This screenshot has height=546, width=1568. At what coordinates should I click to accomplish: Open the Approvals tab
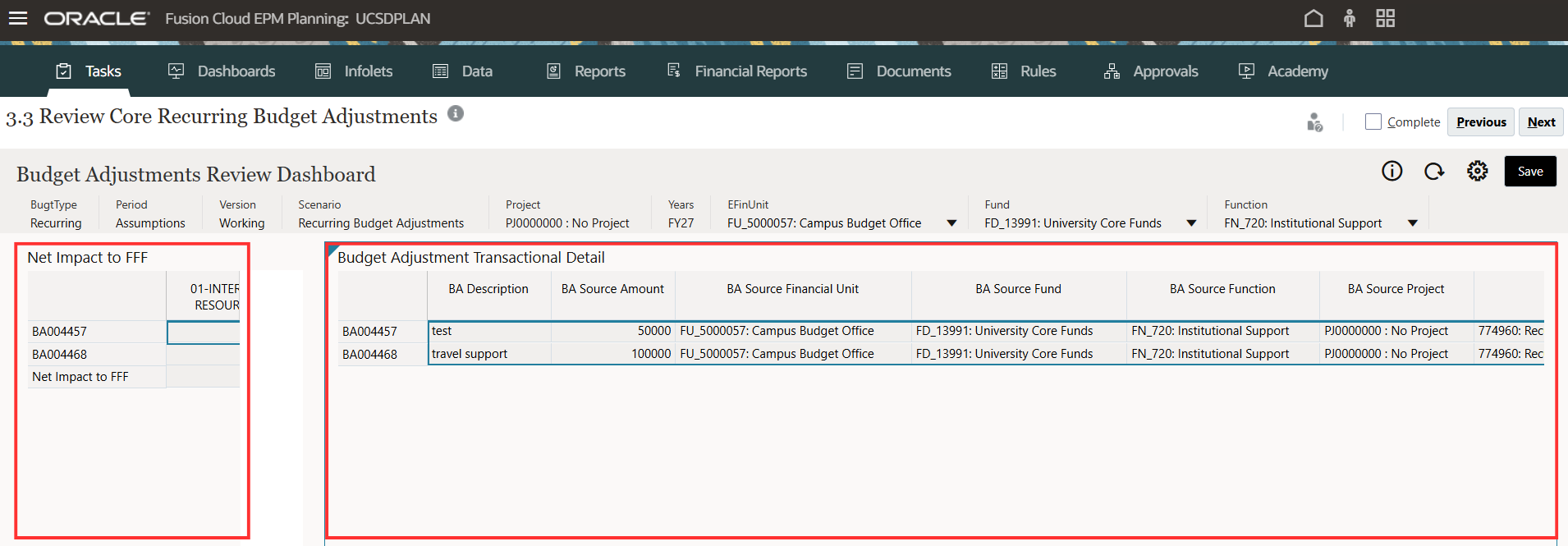tap(1150, 71)
